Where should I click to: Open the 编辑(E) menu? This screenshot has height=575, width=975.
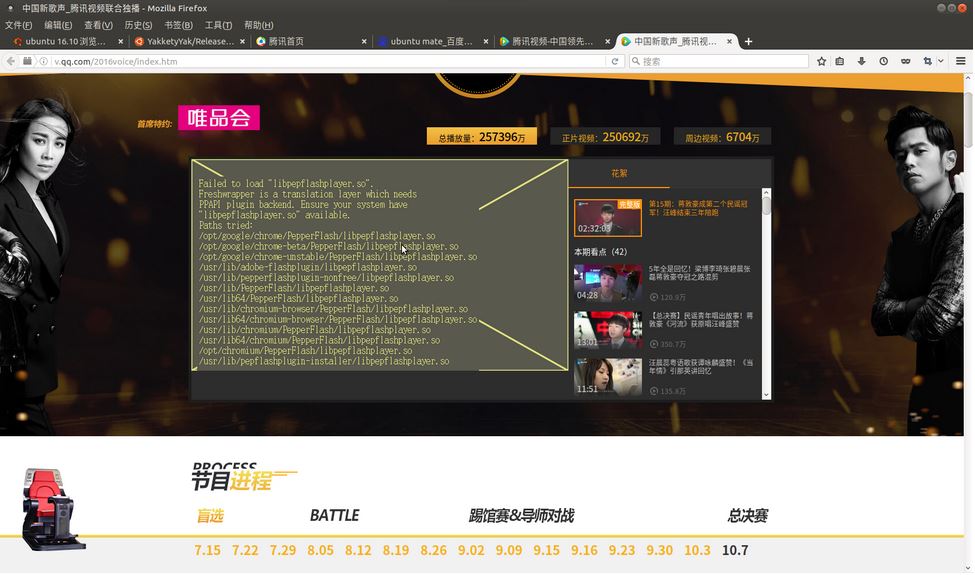click(58, 25)
